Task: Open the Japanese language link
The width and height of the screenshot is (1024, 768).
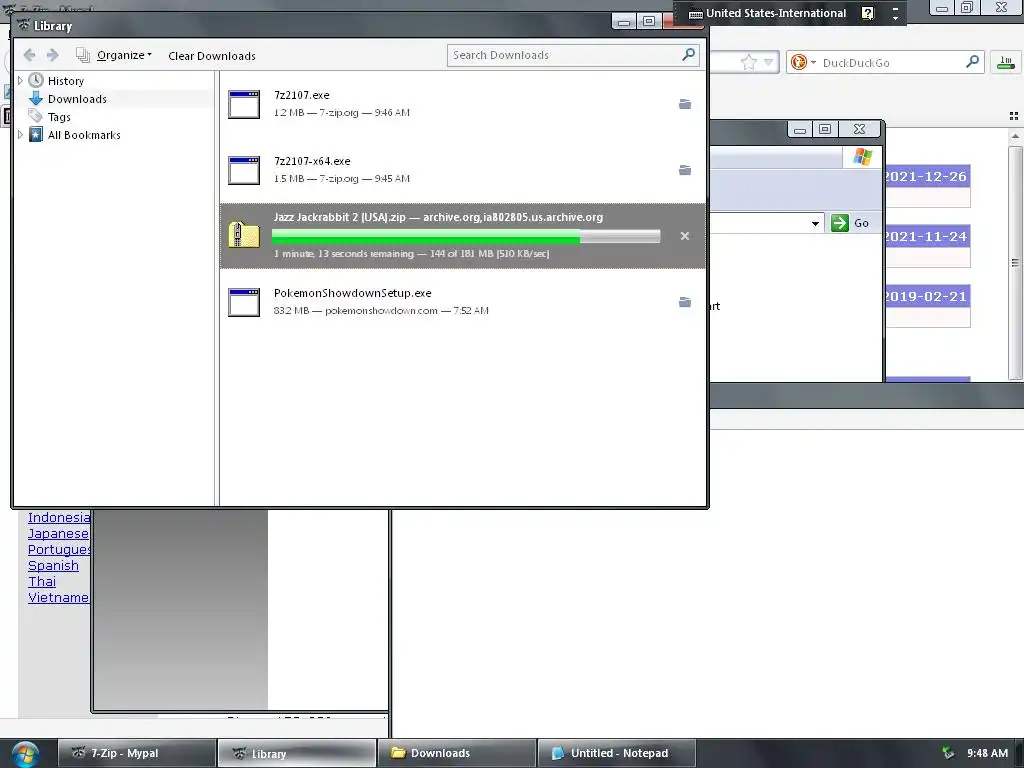Action: (x=57, y=534)
